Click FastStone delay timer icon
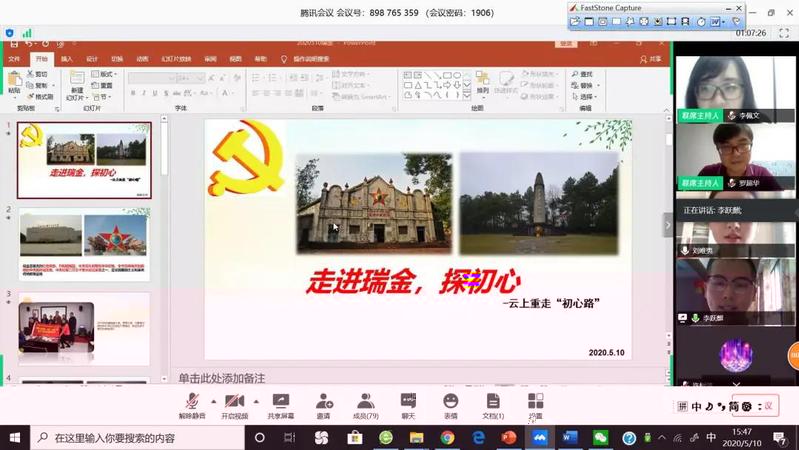Image resolution: width=799 pixels, height=450 pixels. click(702, 21)
